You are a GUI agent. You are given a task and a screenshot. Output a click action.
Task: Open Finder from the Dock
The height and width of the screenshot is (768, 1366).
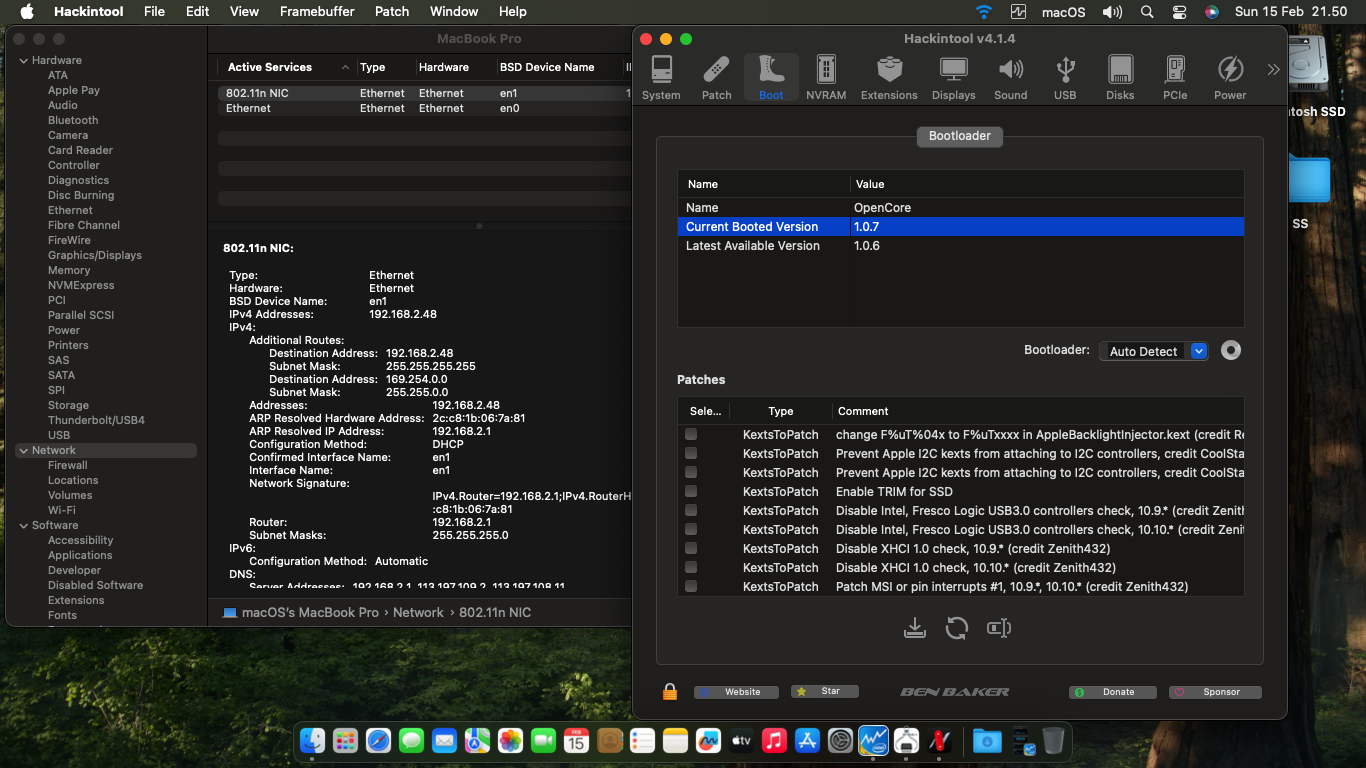313,741
